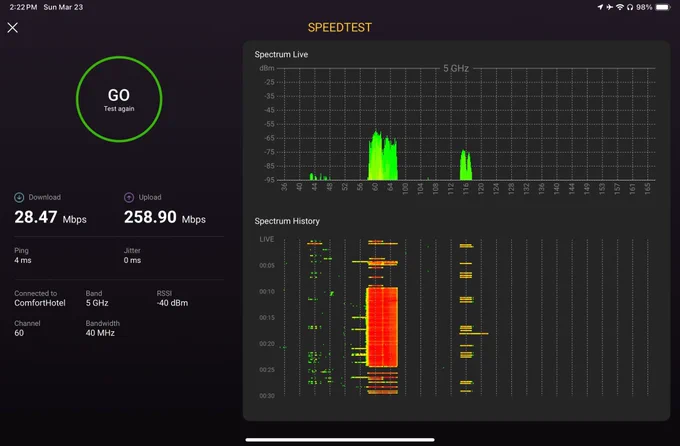
Task: Select the SPEEDTEST title
Action: point(340,28)
